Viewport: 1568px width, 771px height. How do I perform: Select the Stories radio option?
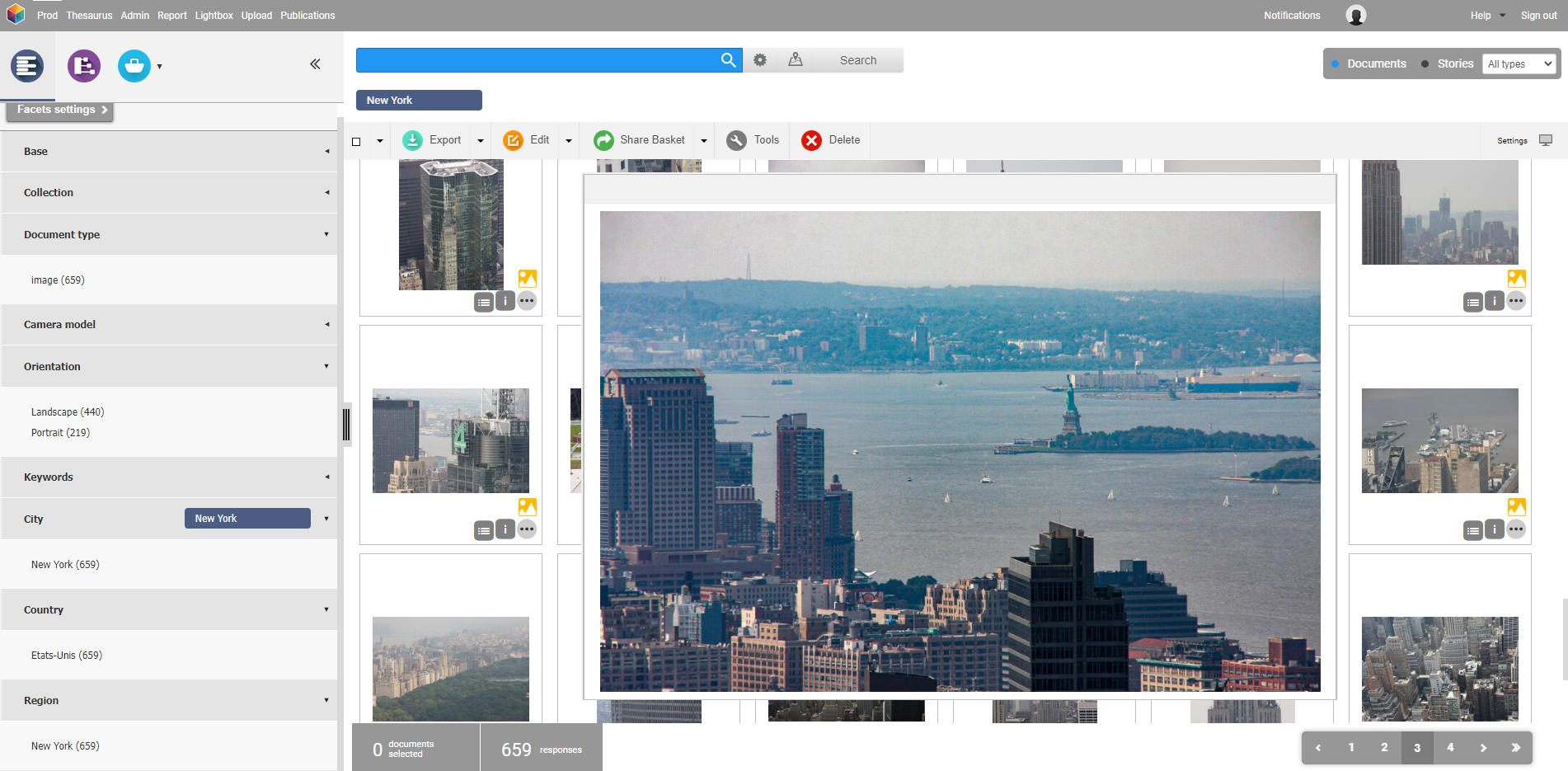point(1425,63)
